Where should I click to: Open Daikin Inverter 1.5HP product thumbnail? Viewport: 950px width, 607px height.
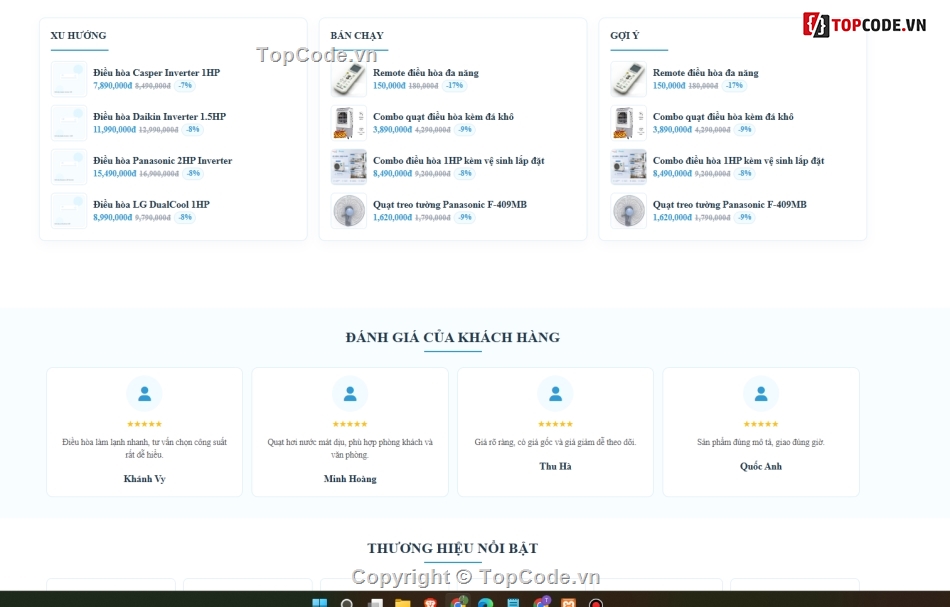pyautogui.click(x=69, y=123)
